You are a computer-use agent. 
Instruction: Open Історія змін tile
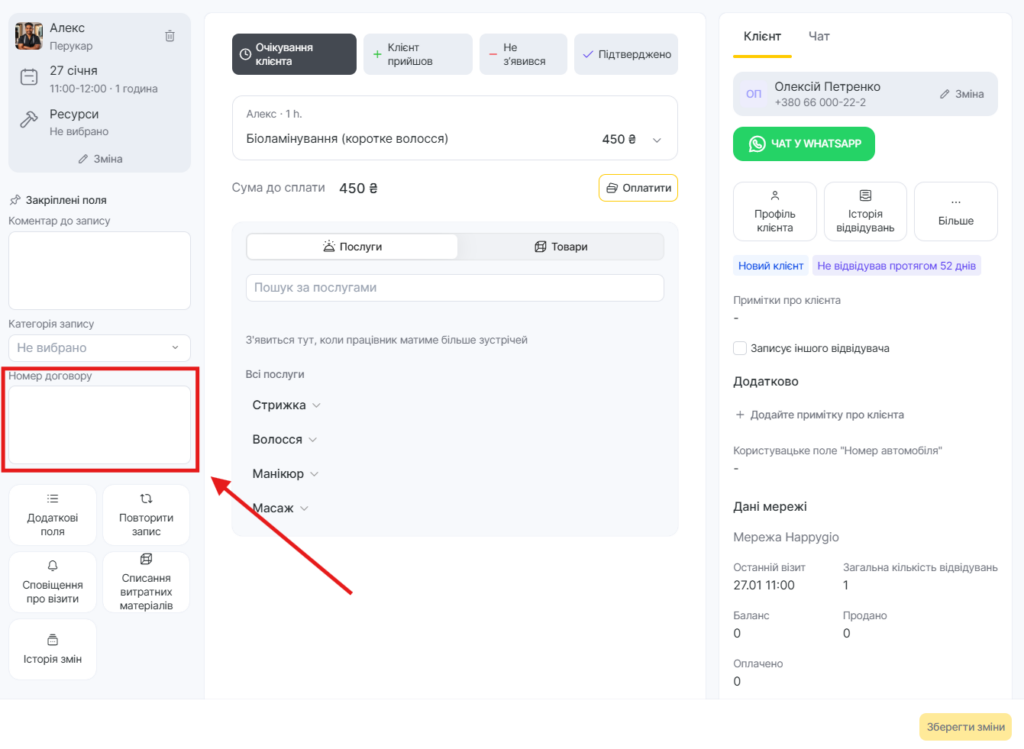click(53, 649)
